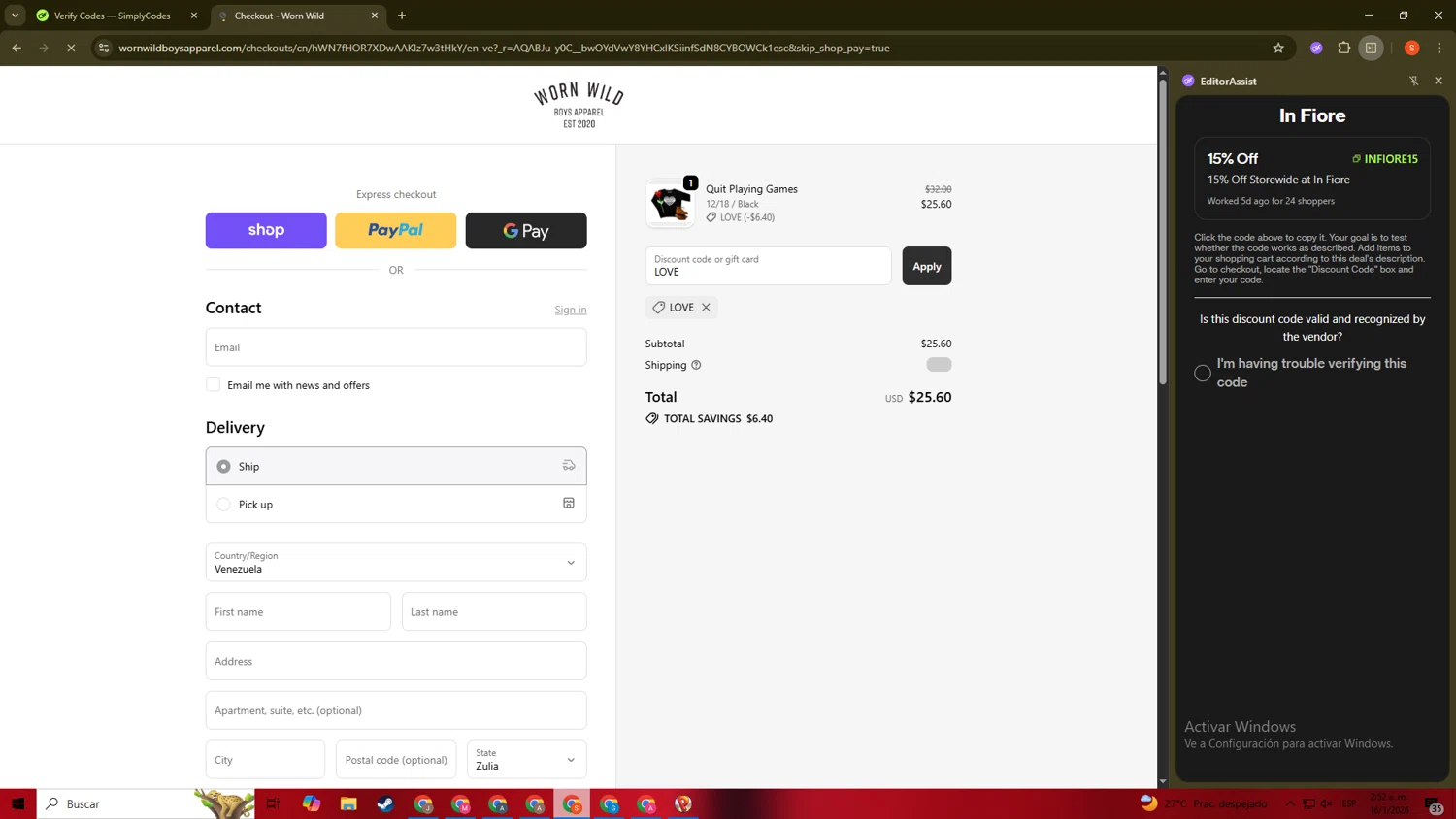Open Task View in the taskbar
The image size is (1456, 819).
(273, 803)
